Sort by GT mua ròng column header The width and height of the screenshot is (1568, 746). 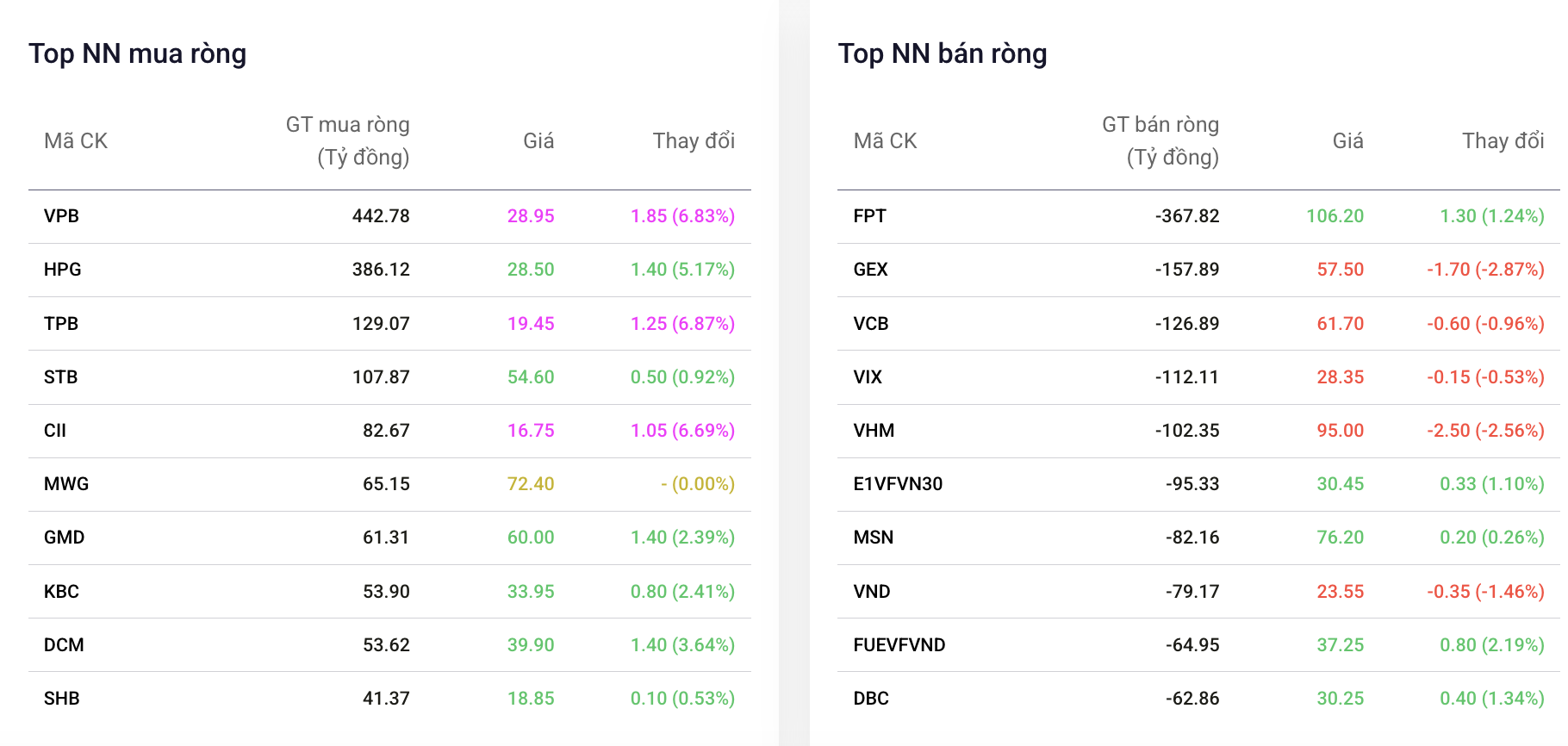(348, 141)
